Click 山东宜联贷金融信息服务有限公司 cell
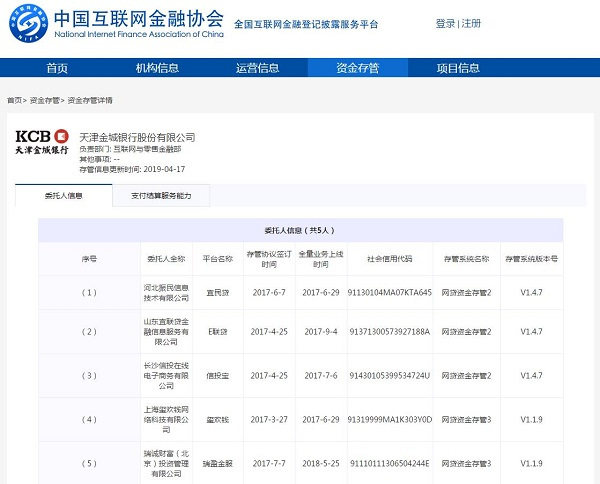The height and width of the screenshot is (484, 600). tap(166, 332)
